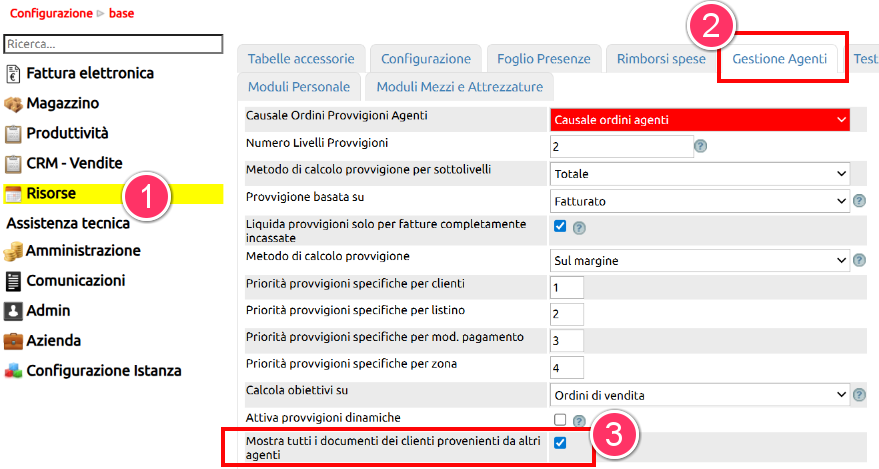The height and width of the screenshot is (469, 879).
Task: Click the Amministrazione coins icon
Action: (x=13, y=251)
